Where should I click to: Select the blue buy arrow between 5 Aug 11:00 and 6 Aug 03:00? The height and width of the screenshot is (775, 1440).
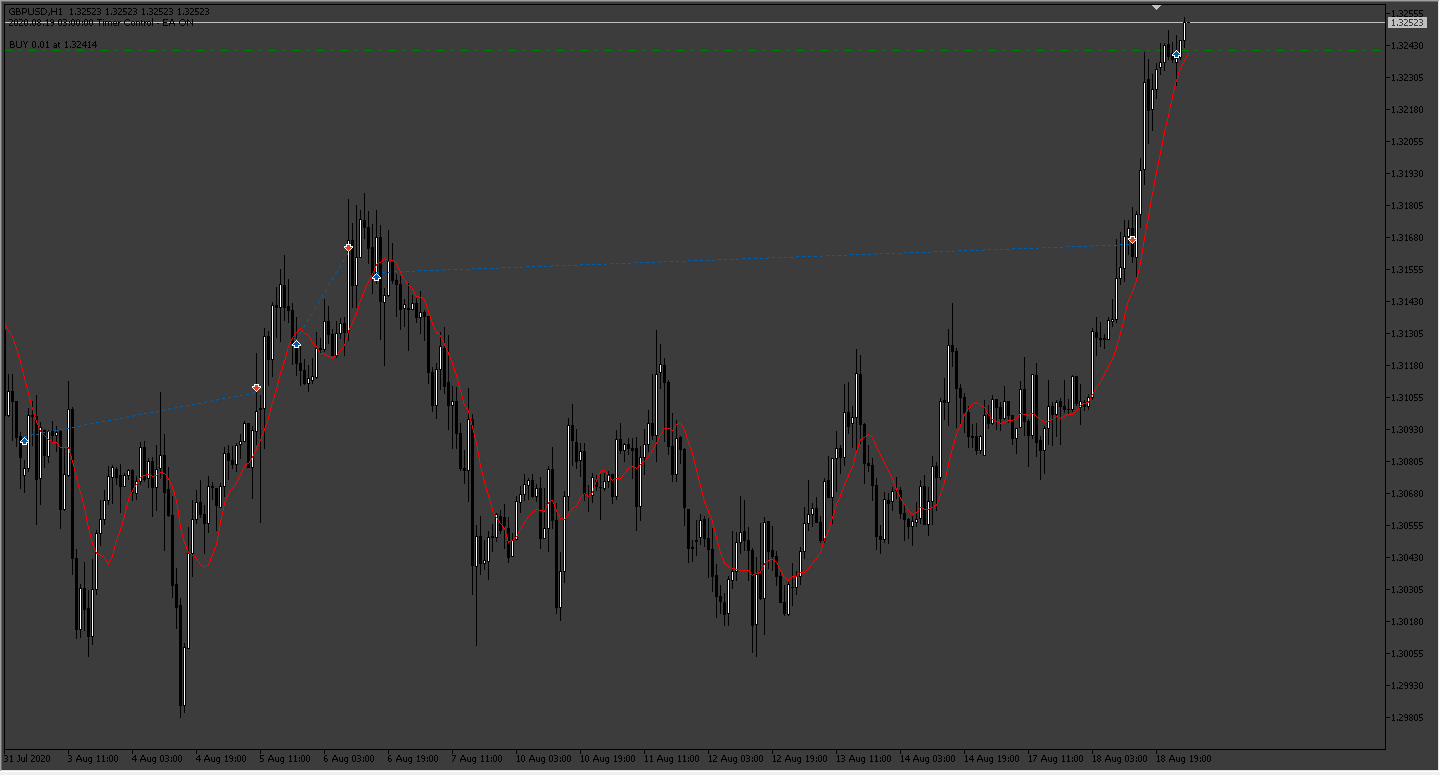296,344
